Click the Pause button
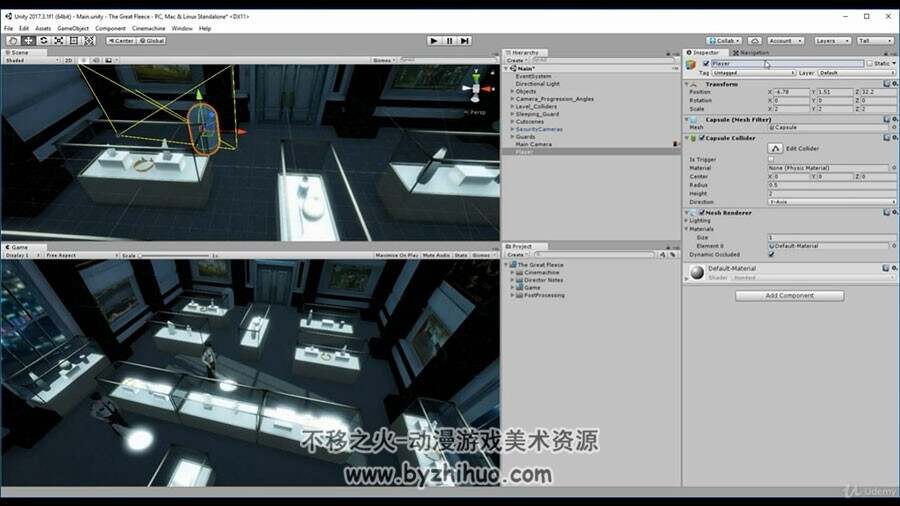 click(x=449, y=41)
